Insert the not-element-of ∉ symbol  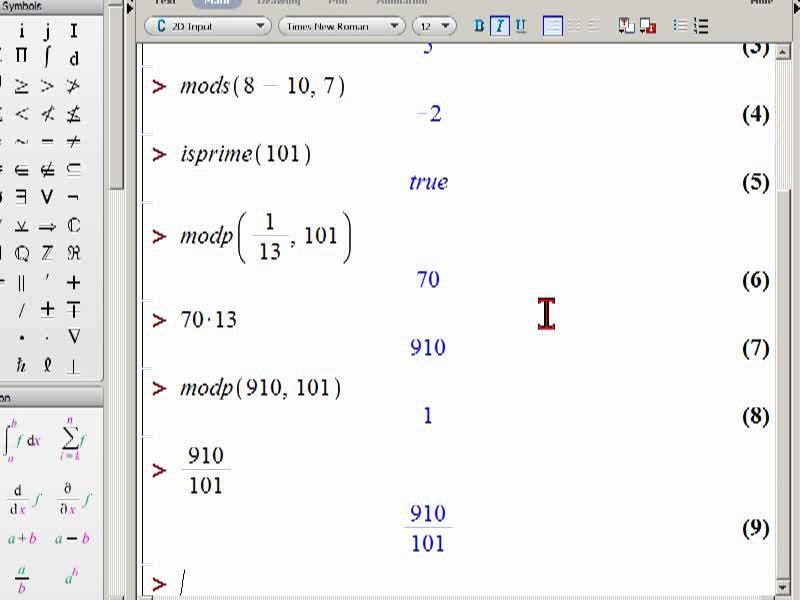[x=47, y=169]
